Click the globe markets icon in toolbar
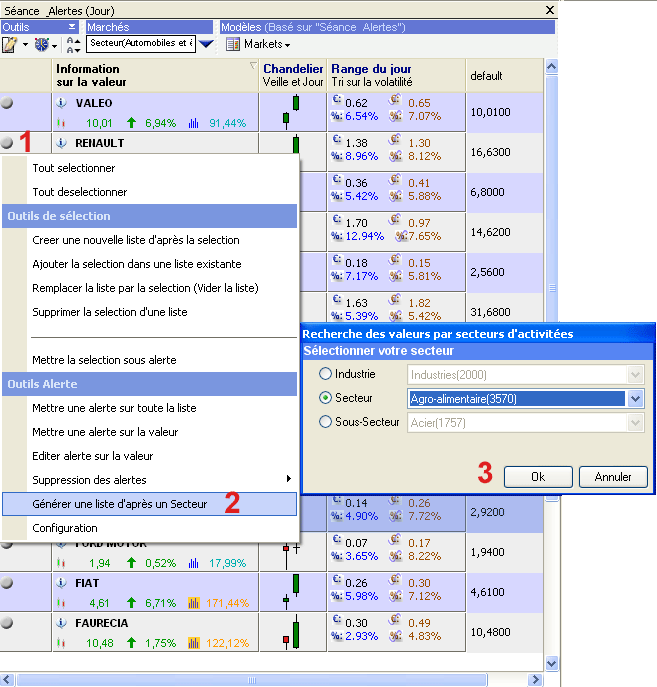 point(42,44)
